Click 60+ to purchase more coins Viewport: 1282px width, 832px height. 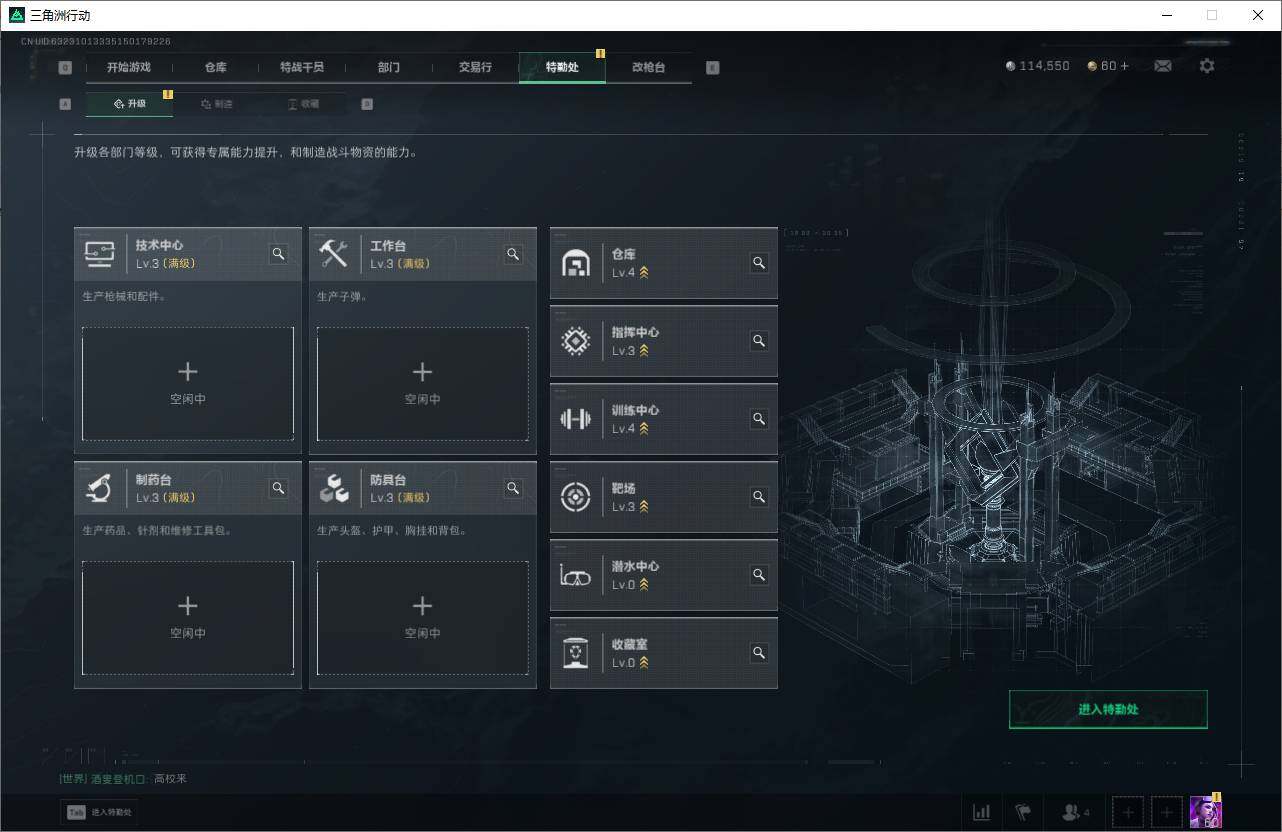click(x=1108, y=65)
